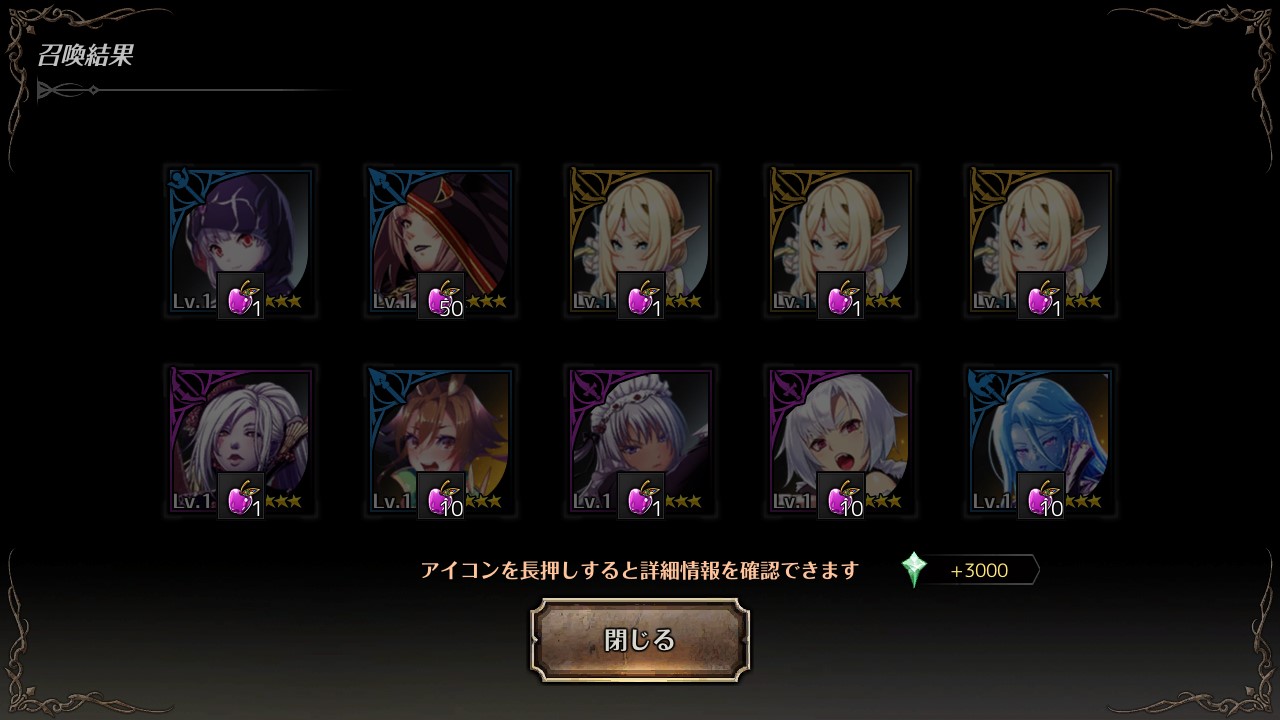Select the brown-haired animal-eared girl card
Image resolution: width=1280 pixels, height=720 pixels.
(x=440, y=441)
